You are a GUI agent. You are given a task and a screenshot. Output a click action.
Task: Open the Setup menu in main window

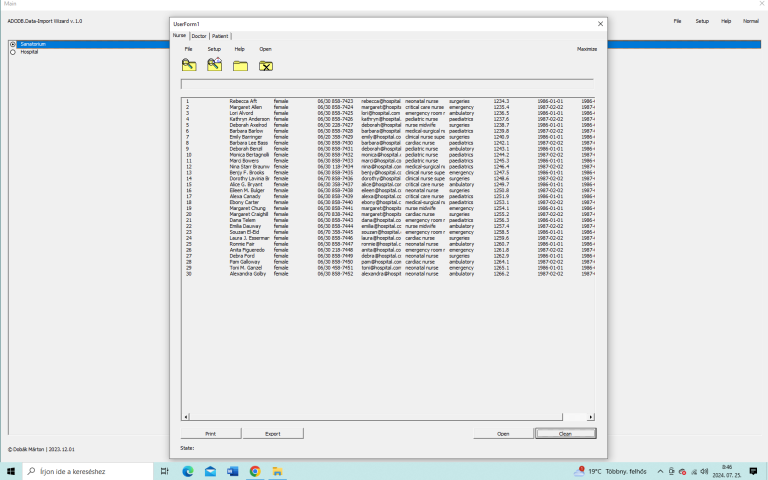coord(702,20)
